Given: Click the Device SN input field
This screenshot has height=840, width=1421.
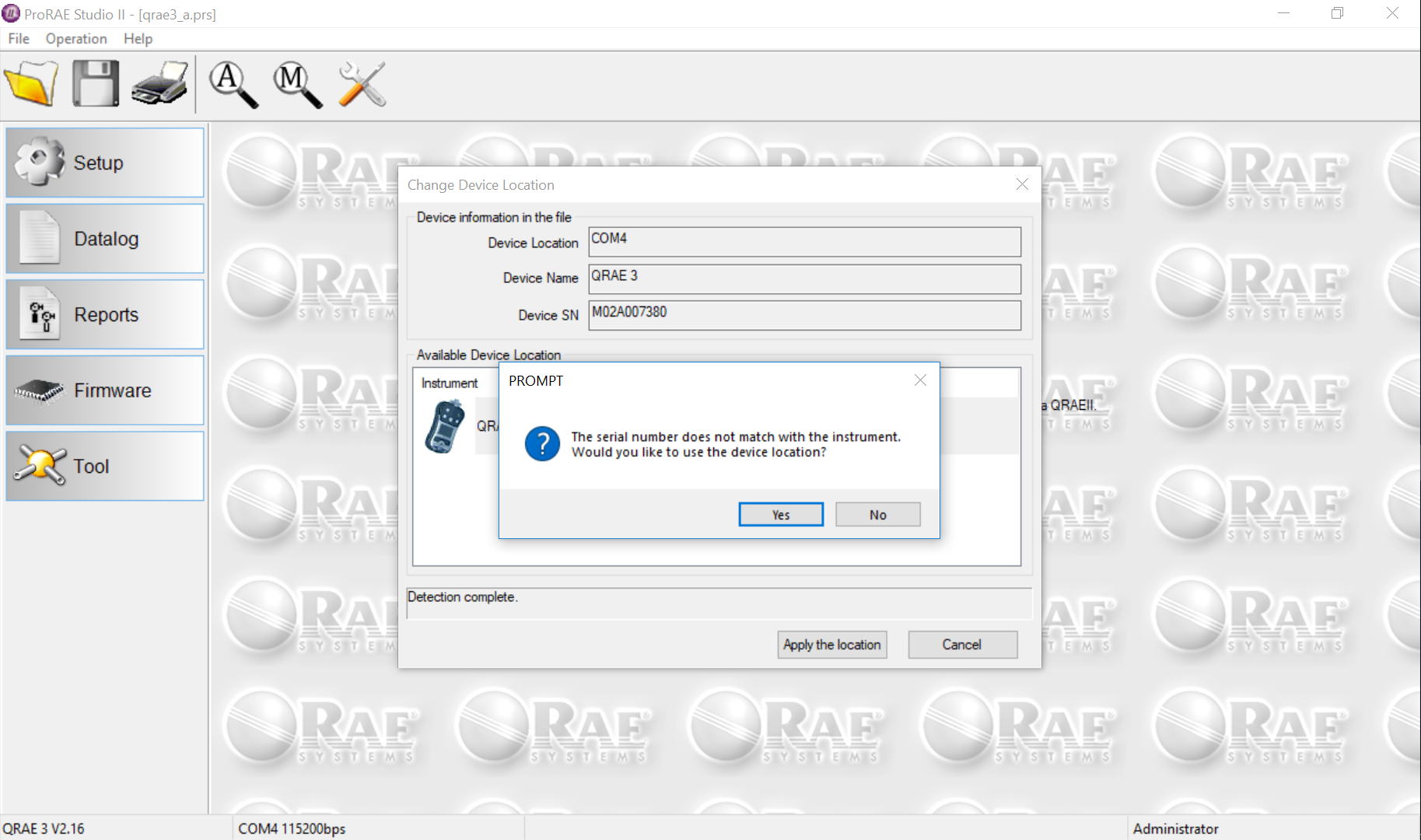Looking at the screenshot, I should point(804,315).
